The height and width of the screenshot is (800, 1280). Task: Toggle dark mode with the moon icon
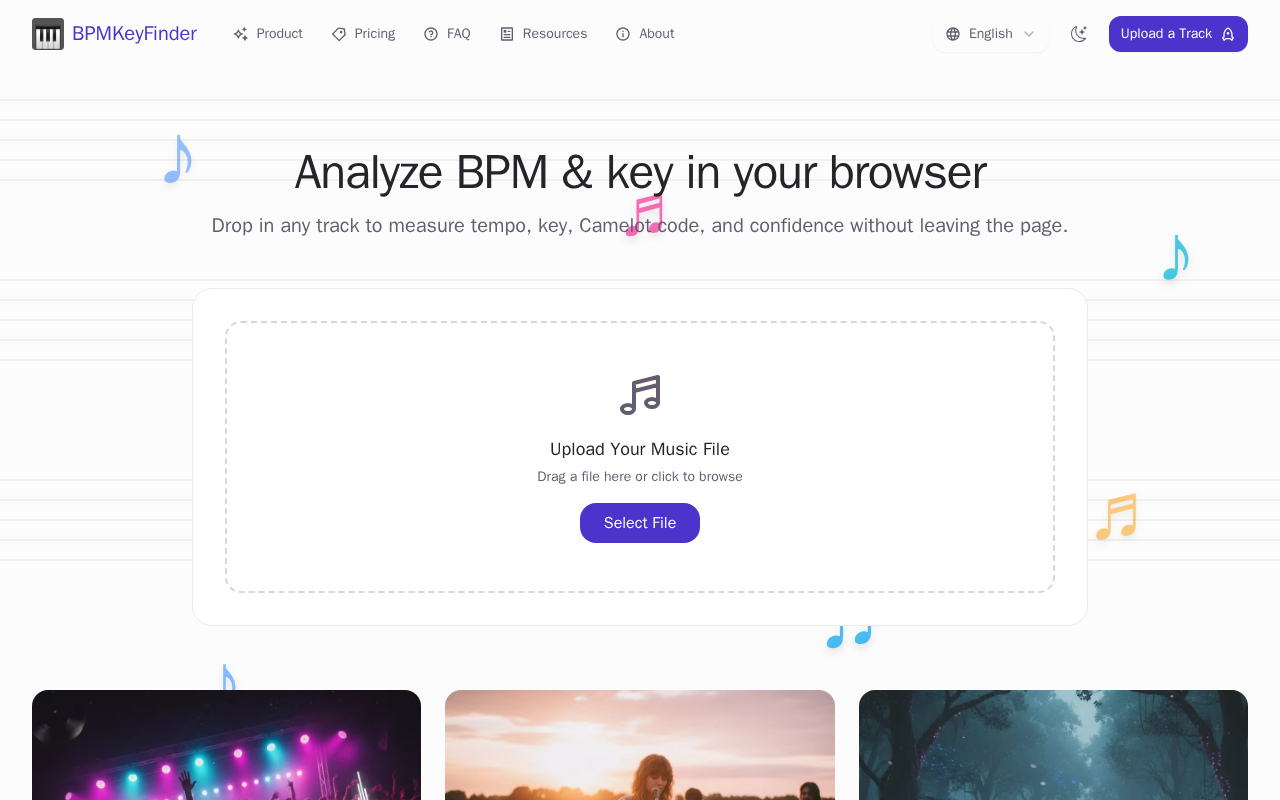pos(1079,34)
